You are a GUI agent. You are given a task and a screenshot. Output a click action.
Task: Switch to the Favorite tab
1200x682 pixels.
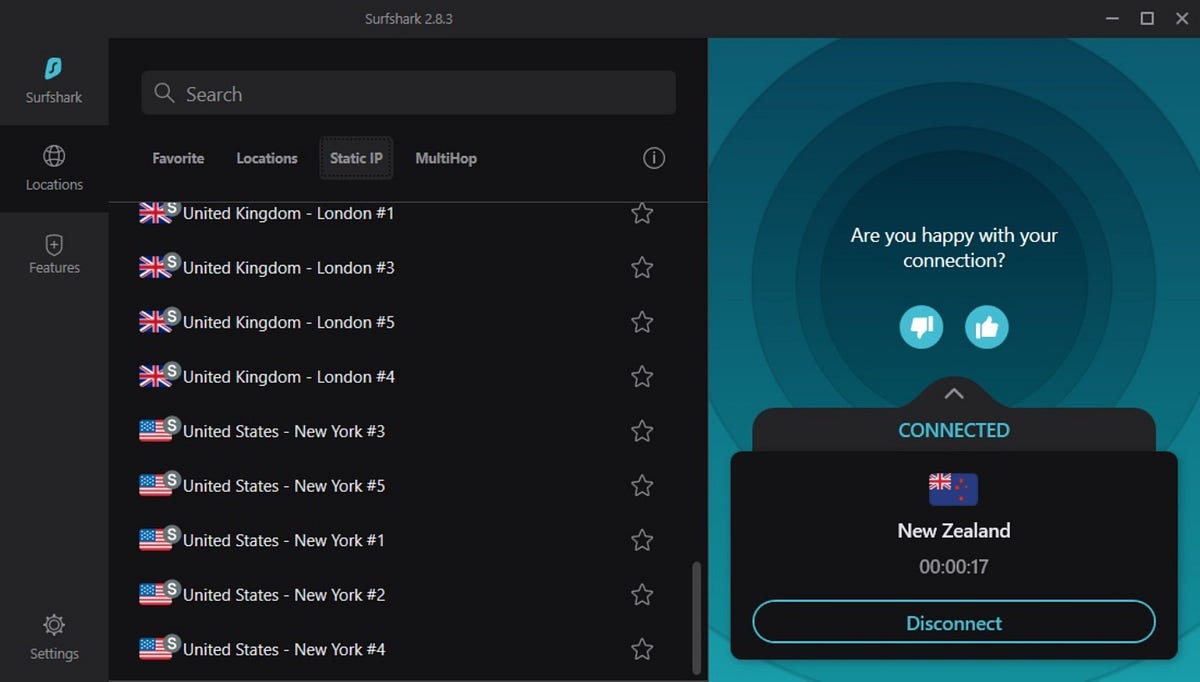coord(178,158)
